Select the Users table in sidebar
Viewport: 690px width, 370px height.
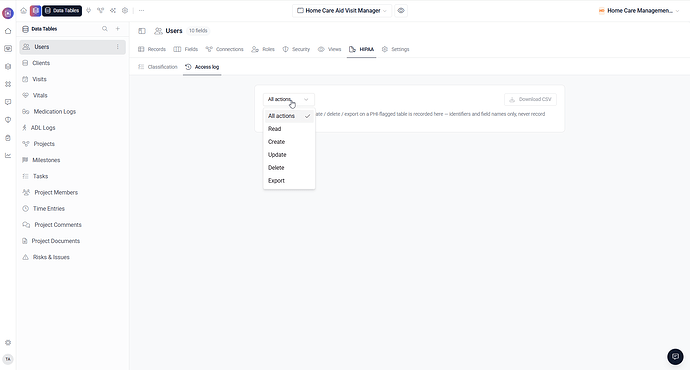tap(73, 47)
